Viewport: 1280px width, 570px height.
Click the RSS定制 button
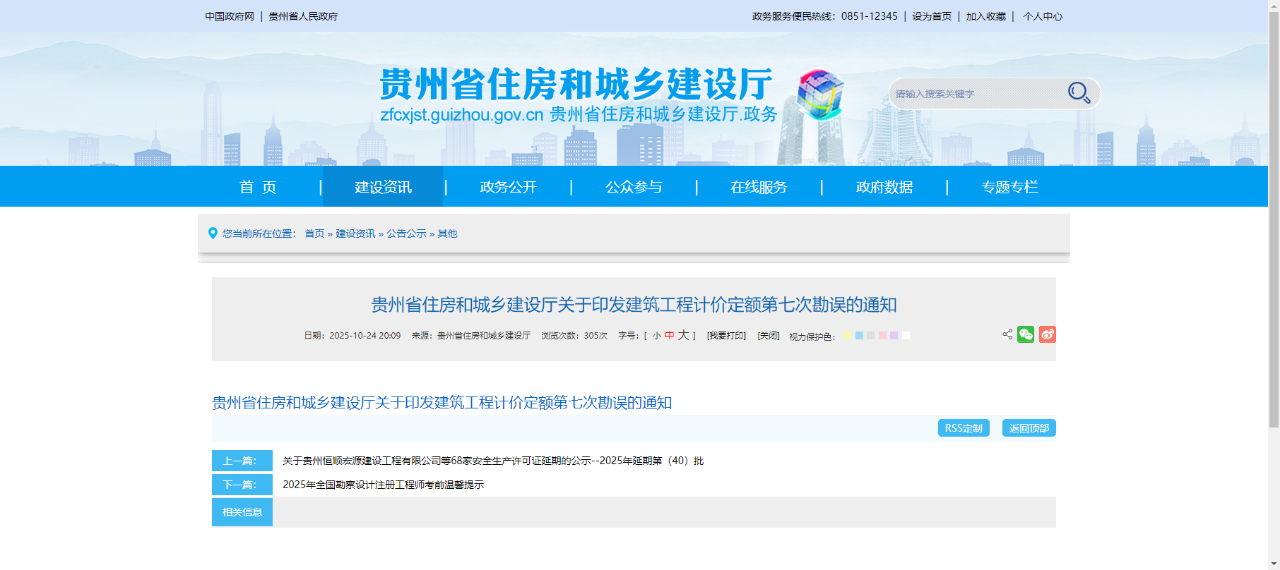point(963,428)
